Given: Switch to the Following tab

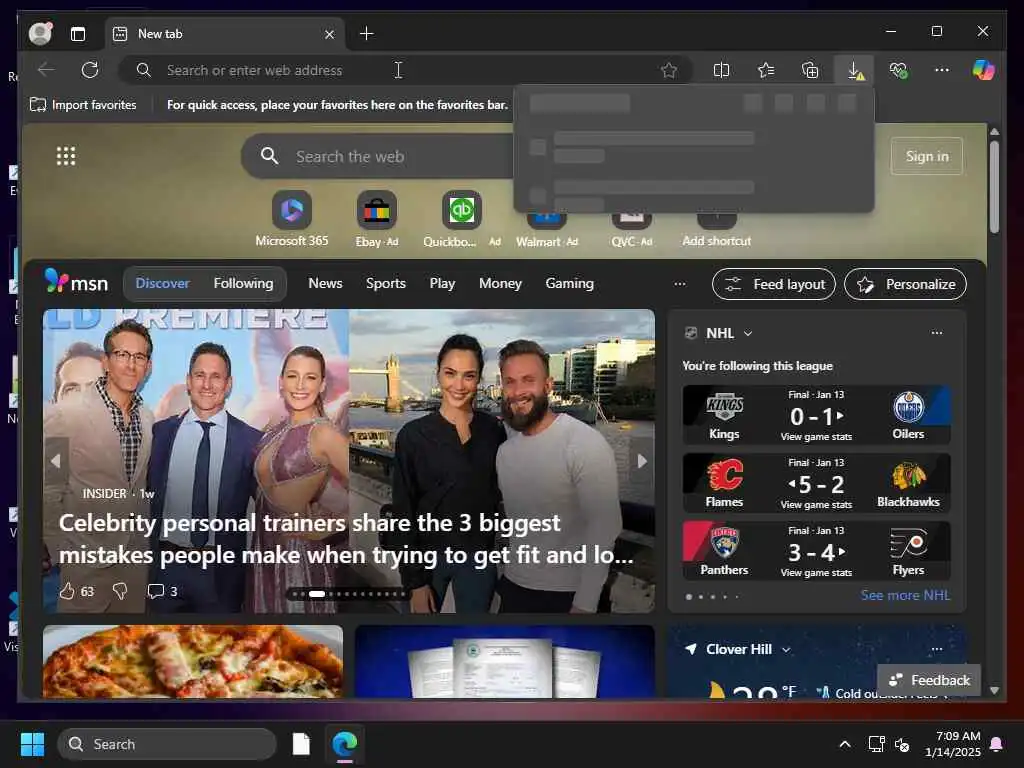Looking at the screenshot, I should 243,283.
